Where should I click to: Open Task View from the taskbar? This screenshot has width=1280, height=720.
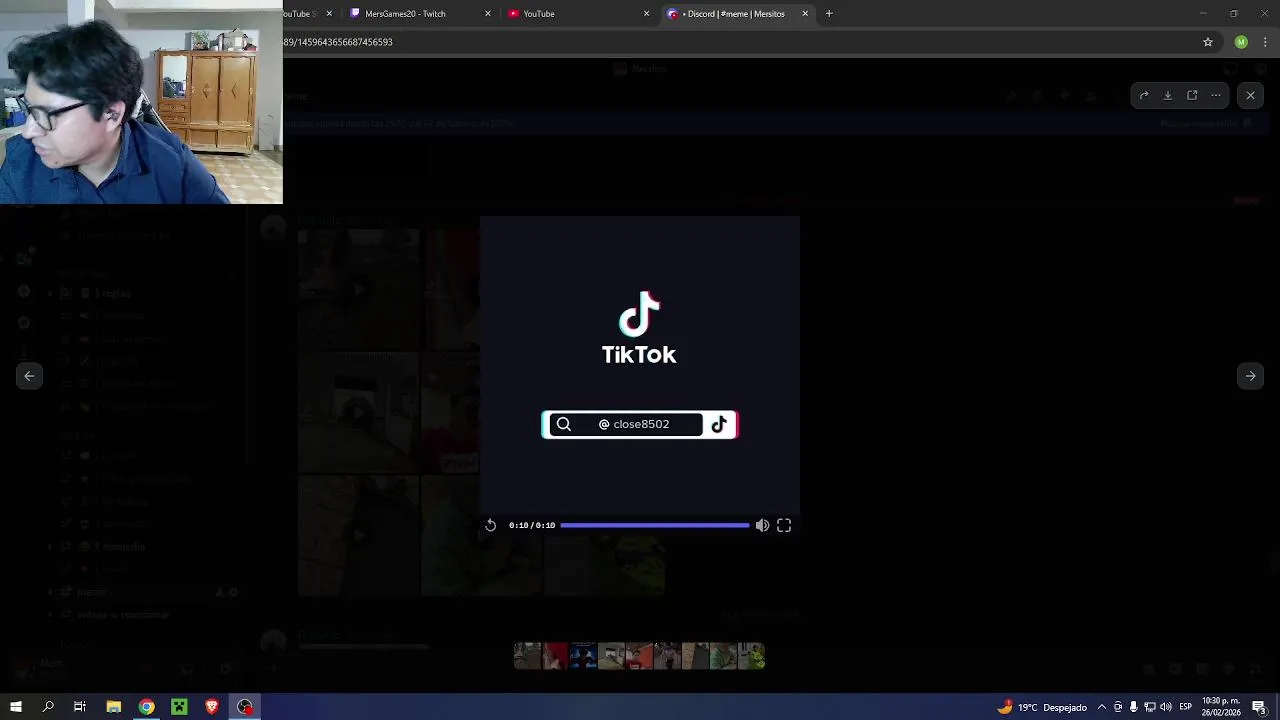point(80,707)
